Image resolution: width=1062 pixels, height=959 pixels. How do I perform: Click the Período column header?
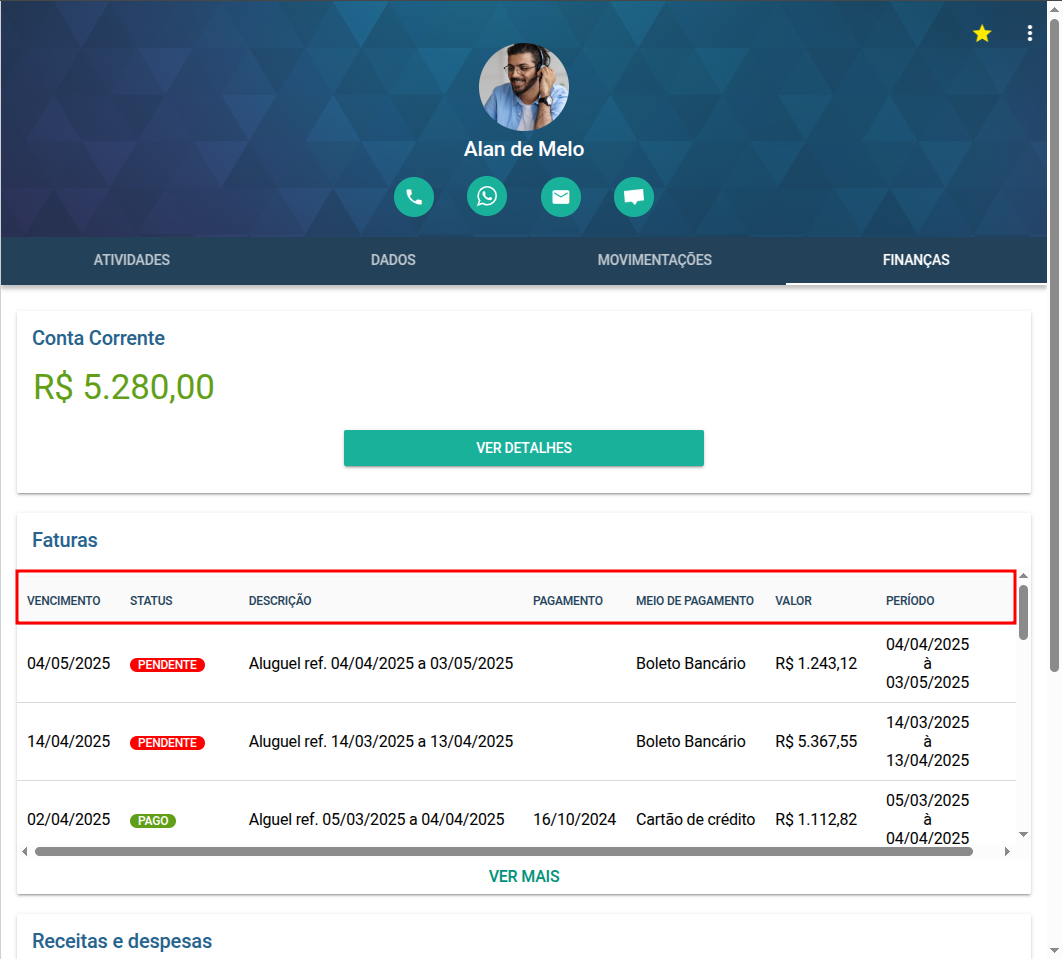910,601
